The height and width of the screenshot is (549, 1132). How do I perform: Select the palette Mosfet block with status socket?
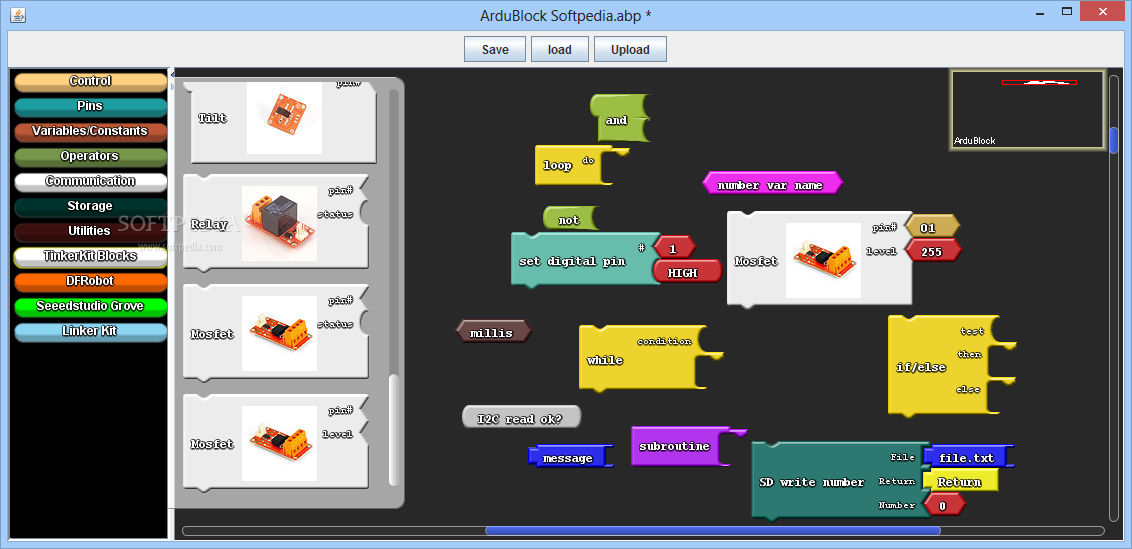tap(276, 332)
